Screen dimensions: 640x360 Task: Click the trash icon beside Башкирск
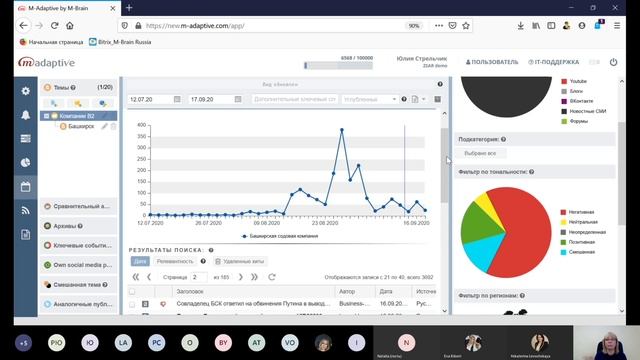point(113,126)
